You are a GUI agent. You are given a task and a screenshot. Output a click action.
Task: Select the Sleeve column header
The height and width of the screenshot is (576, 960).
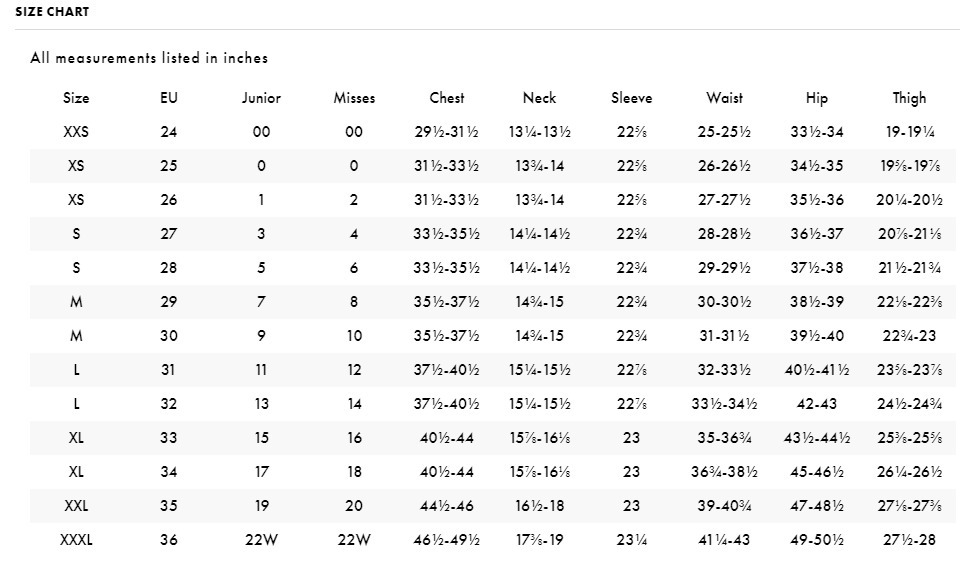[x=631, y=98]
